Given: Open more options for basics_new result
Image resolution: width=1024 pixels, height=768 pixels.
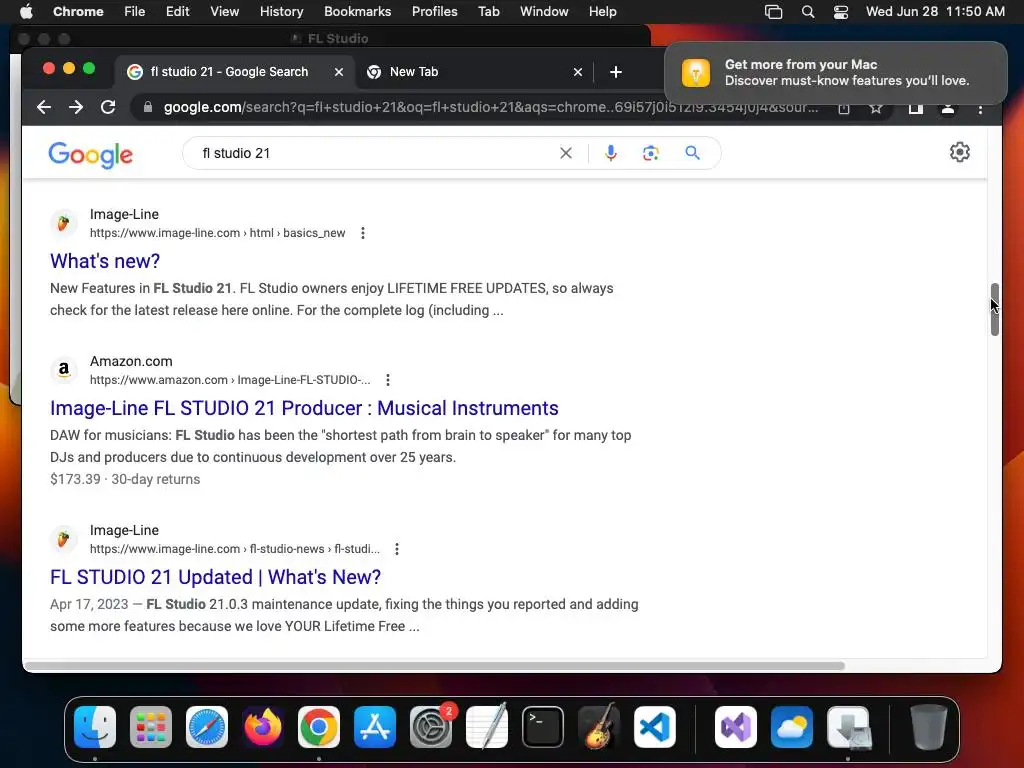Looking at the screenshot, I should [x=363, y=233].
